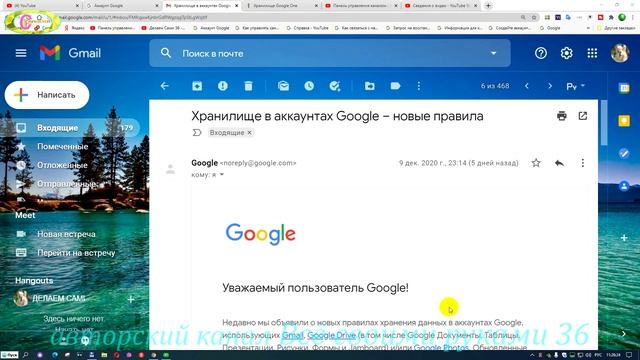Open Contacts in side panel
This screenshot has height=360, width=640.
(624, 186)
